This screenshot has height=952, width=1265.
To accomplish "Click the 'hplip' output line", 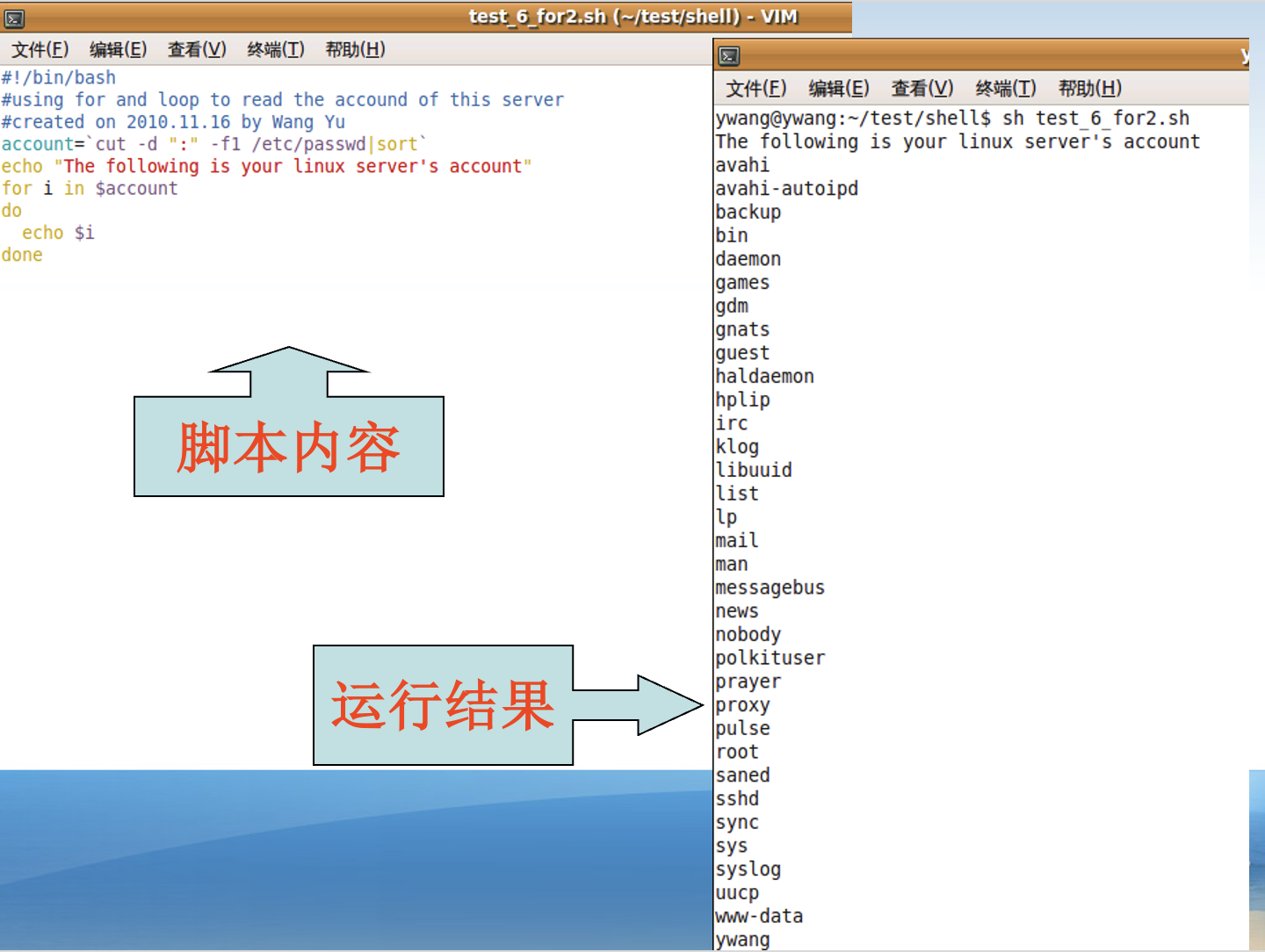I will [x=742, y=400].
